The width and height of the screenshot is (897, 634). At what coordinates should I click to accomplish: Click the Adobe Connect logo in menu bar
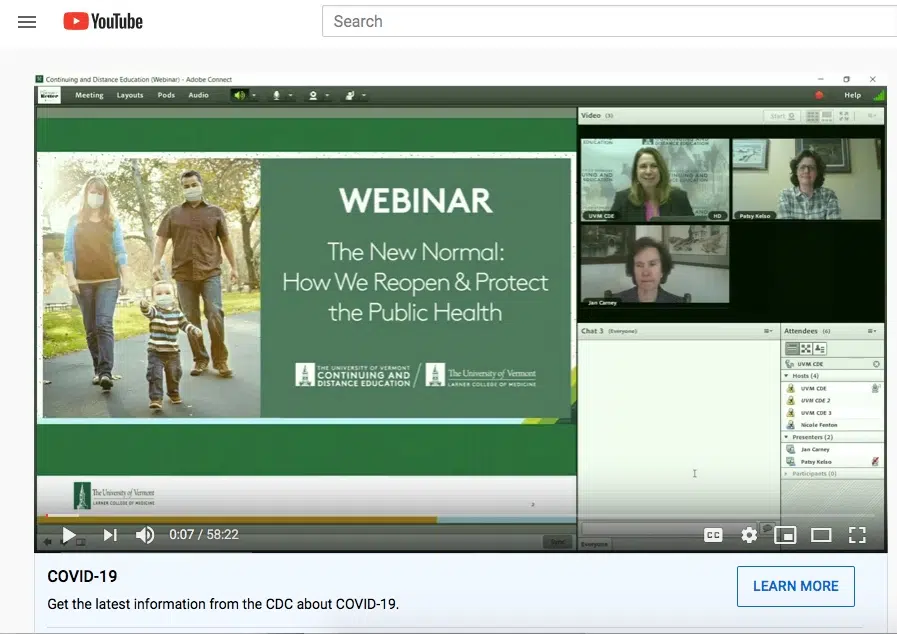(49, 95)
